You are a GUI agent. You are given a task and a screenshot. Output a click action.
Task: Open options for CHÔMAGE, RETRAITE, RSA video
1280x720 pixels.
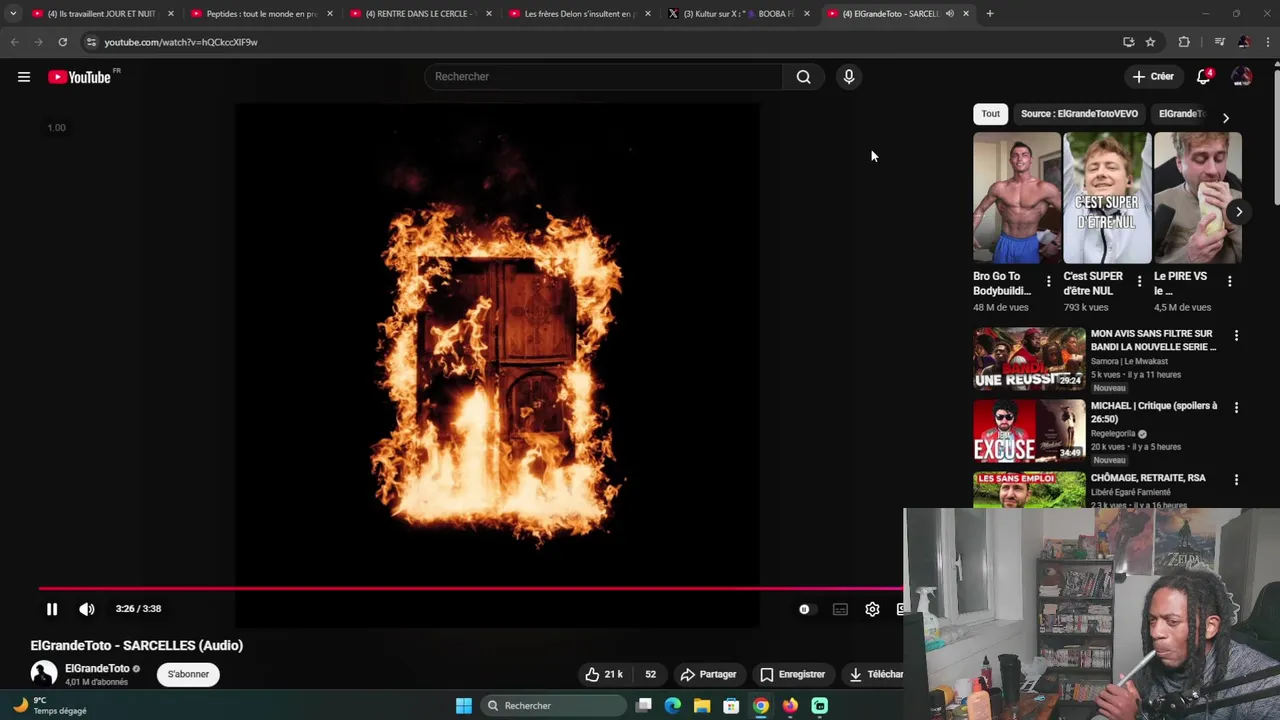coord(1236,480)
